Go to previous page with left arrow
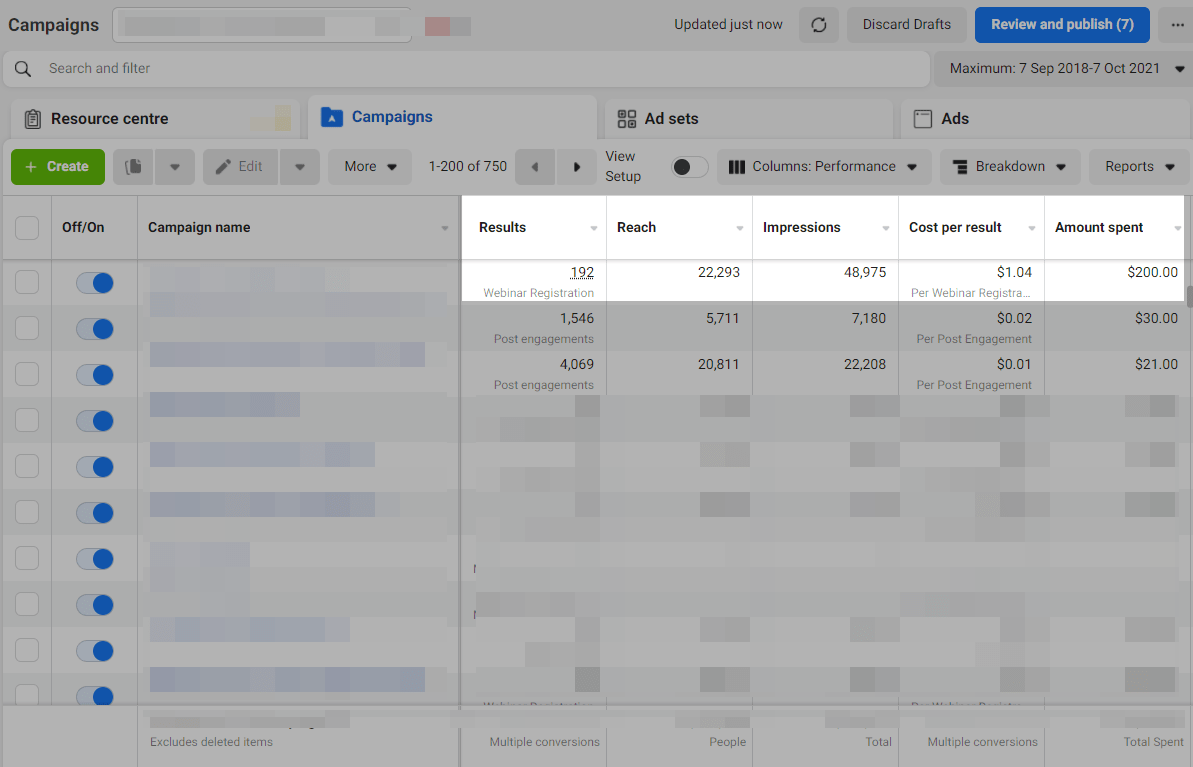1193x767 pixels. tap(535, 167)
